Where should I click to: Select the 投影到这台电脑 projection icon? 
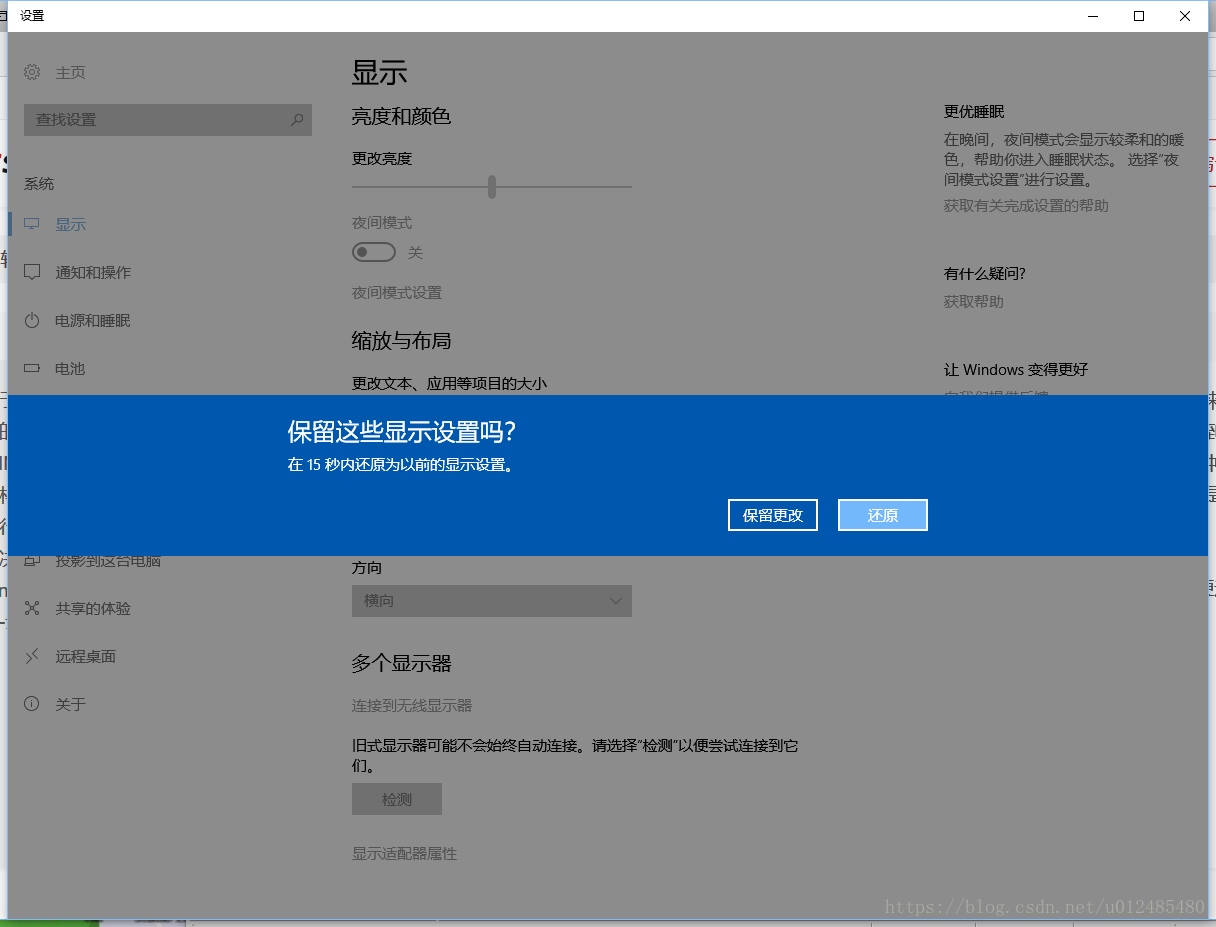point(32,560)
